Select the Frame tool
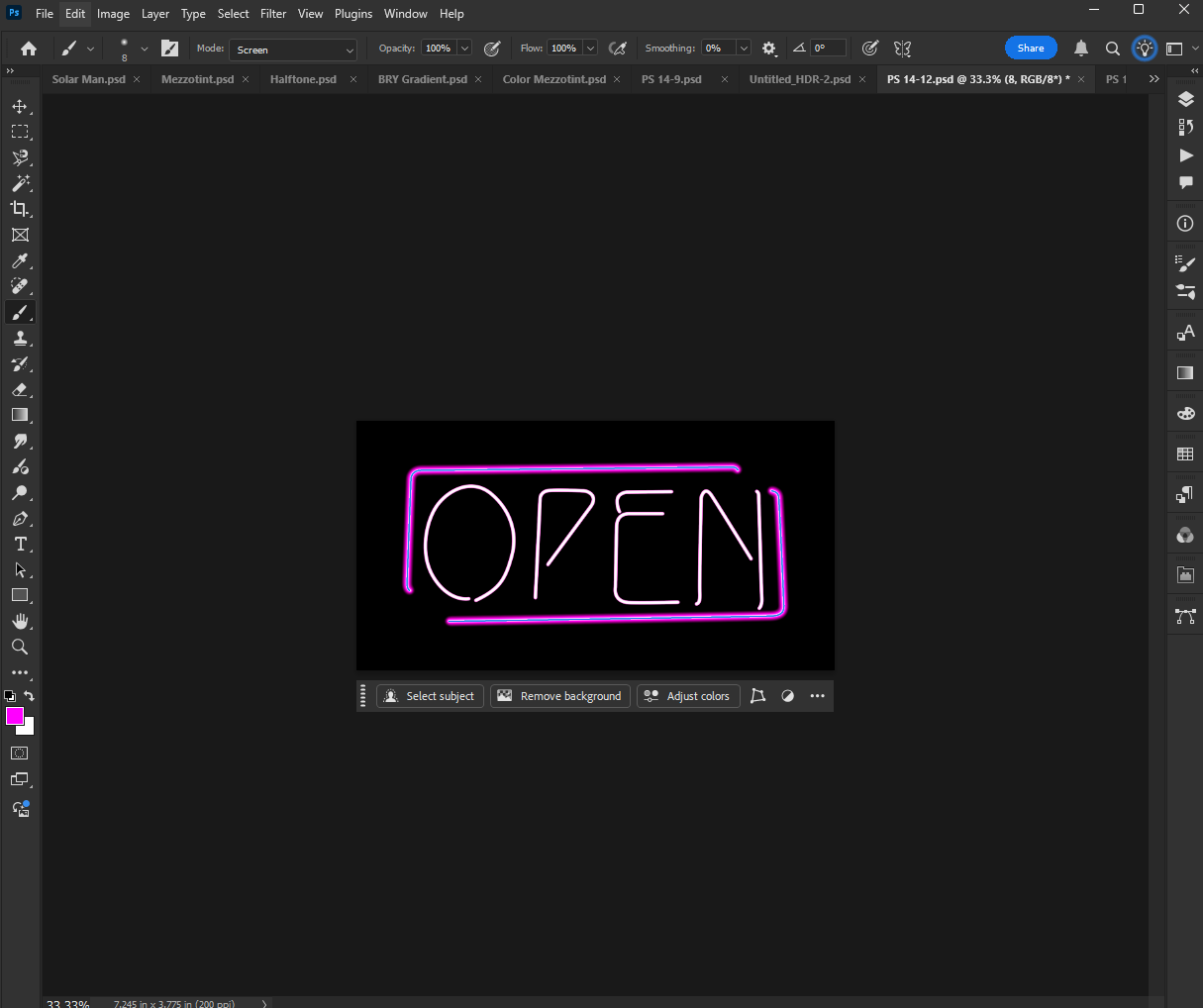 (20, 235)
